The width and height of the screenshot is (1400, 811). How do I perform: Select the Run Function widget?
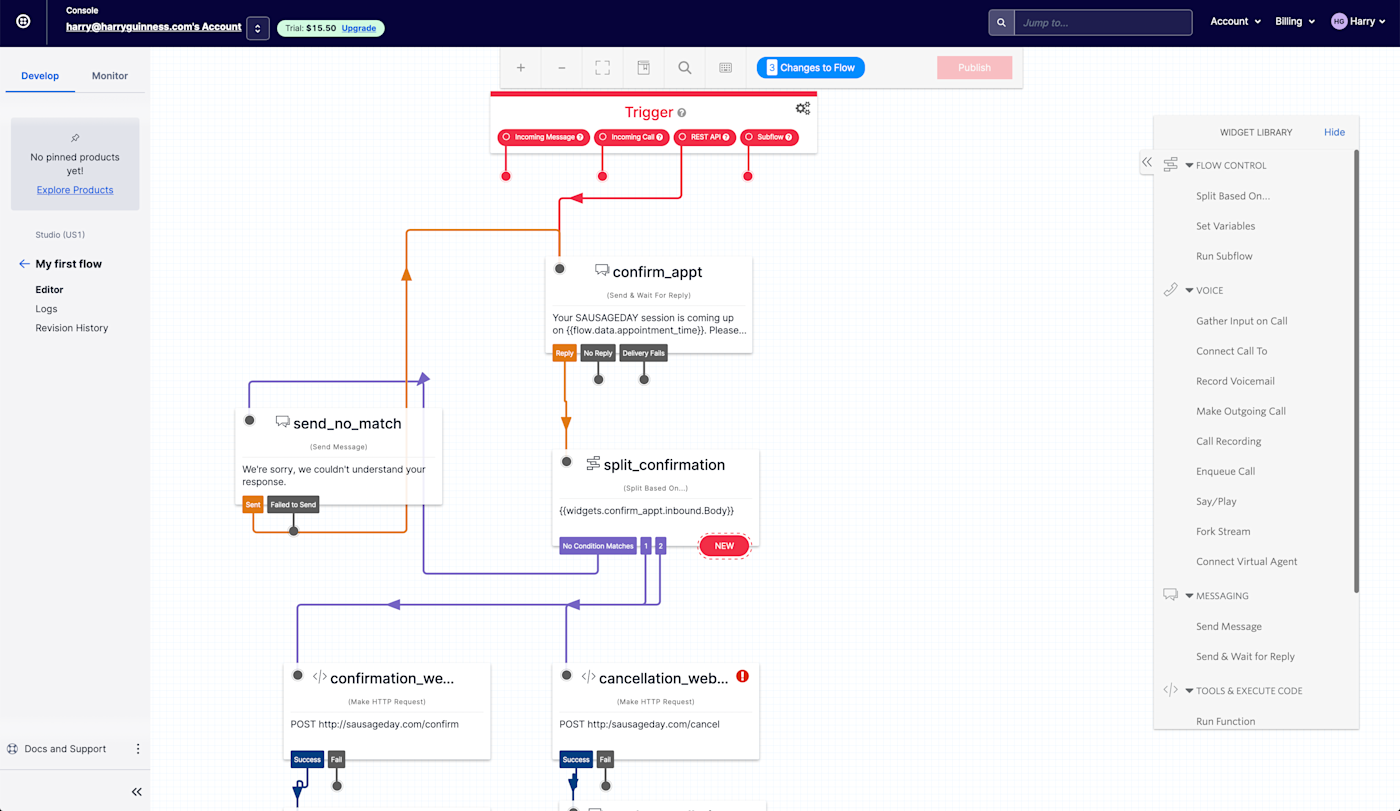(x=1225, y=721)
